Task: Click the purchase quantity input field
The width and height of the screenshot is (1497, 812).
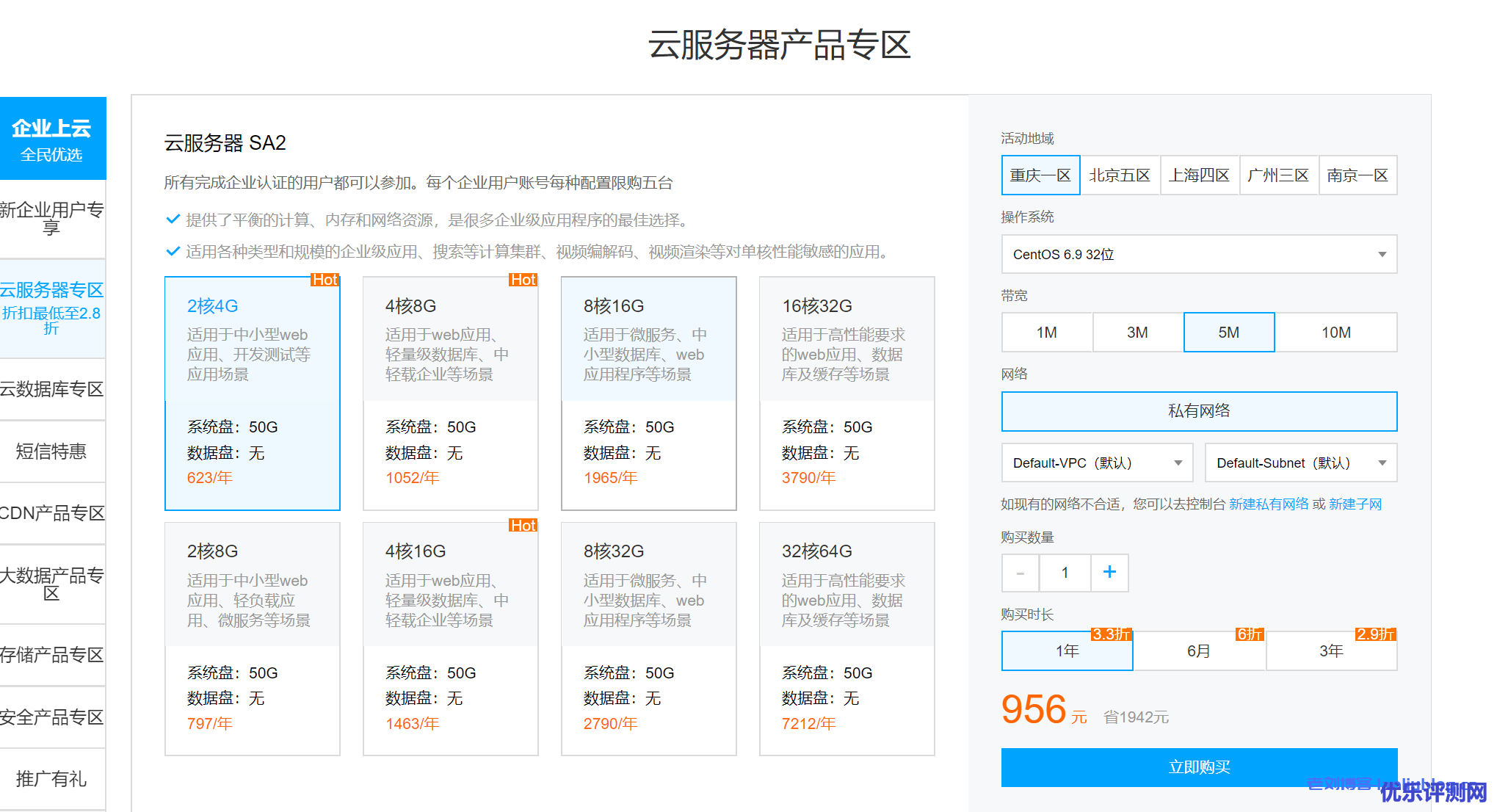Action: [1065, 573]
